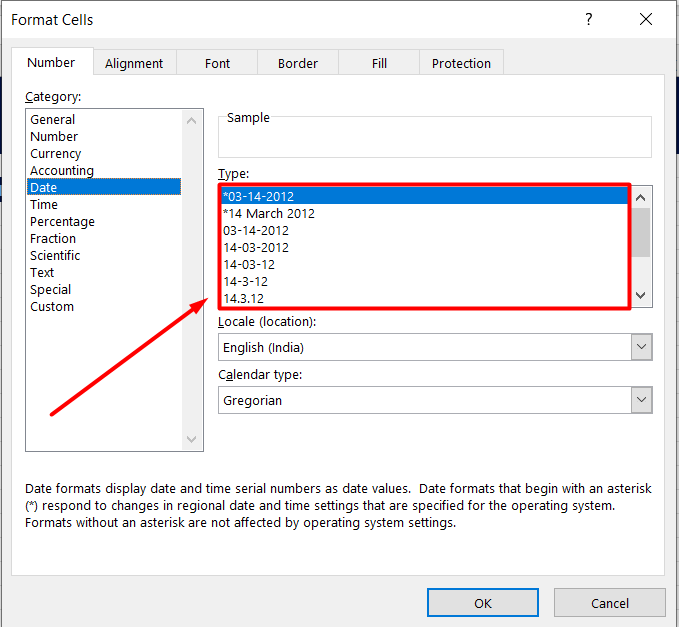Viewport: 679px width, 627px height.
Task: Pick the 14-03-12 date type
Action: click(424, 264)
